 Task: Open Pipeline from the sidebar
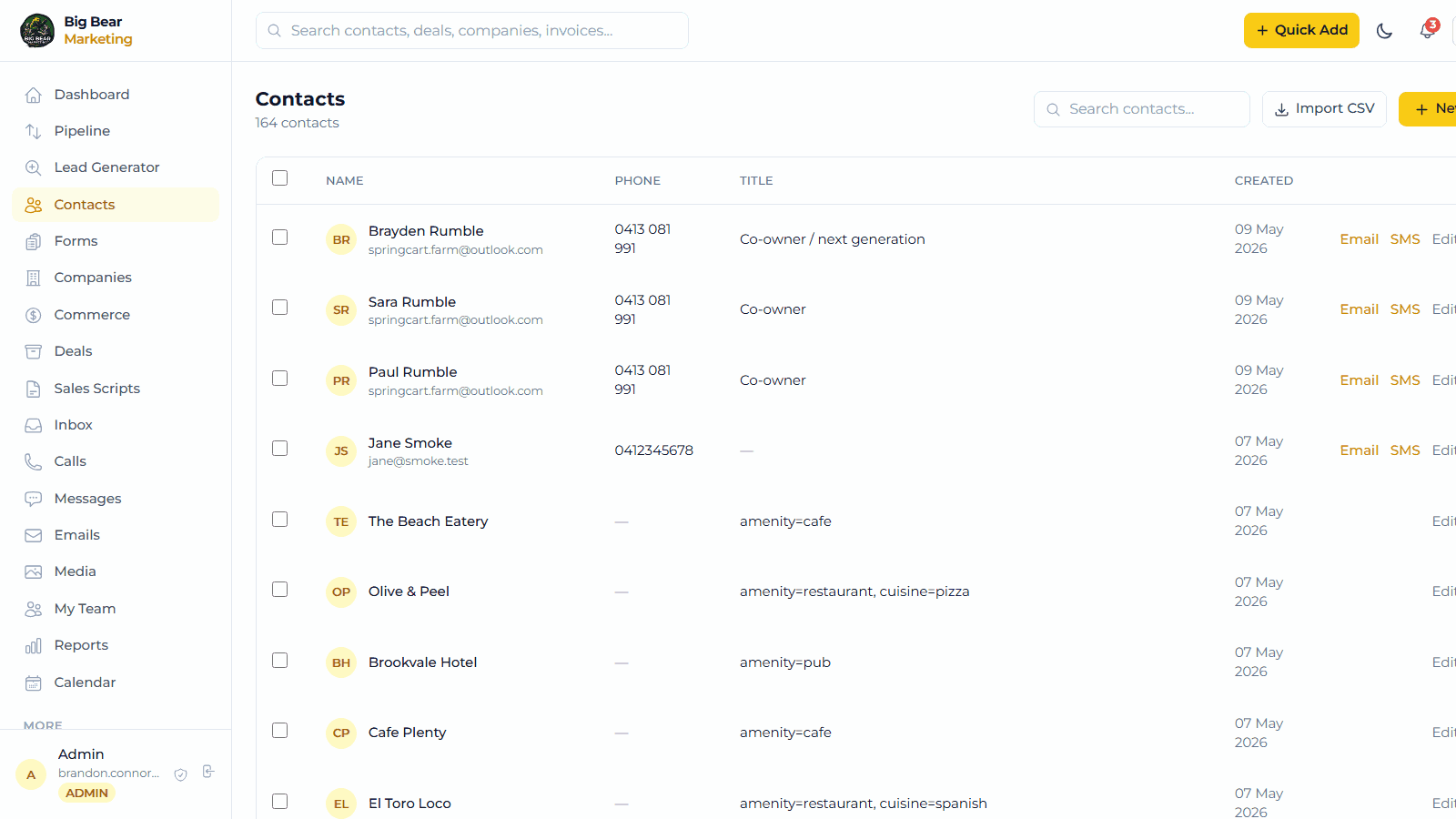[116, 131]
